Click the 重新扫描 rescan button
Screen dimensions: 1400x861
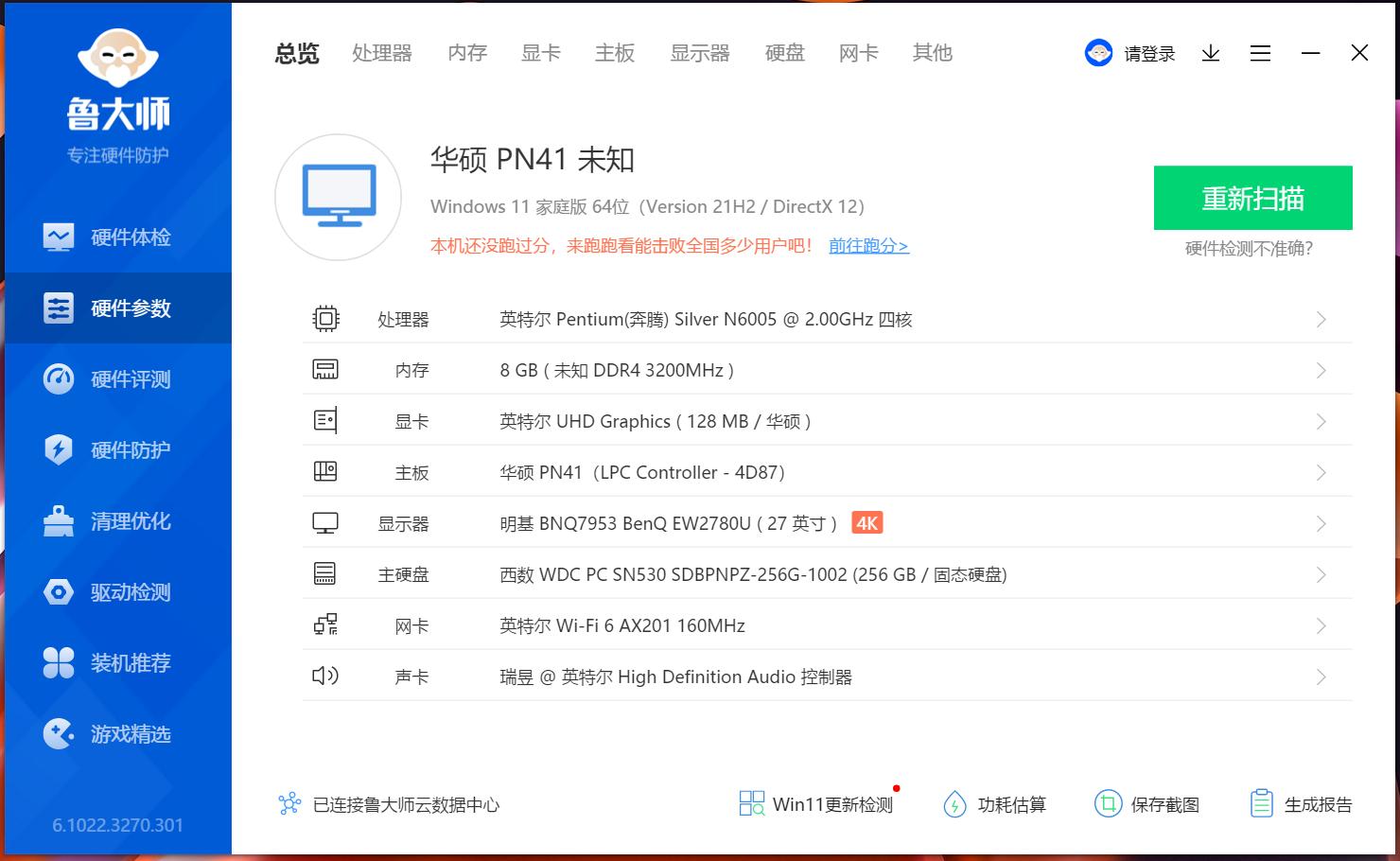click(1252, 198)
